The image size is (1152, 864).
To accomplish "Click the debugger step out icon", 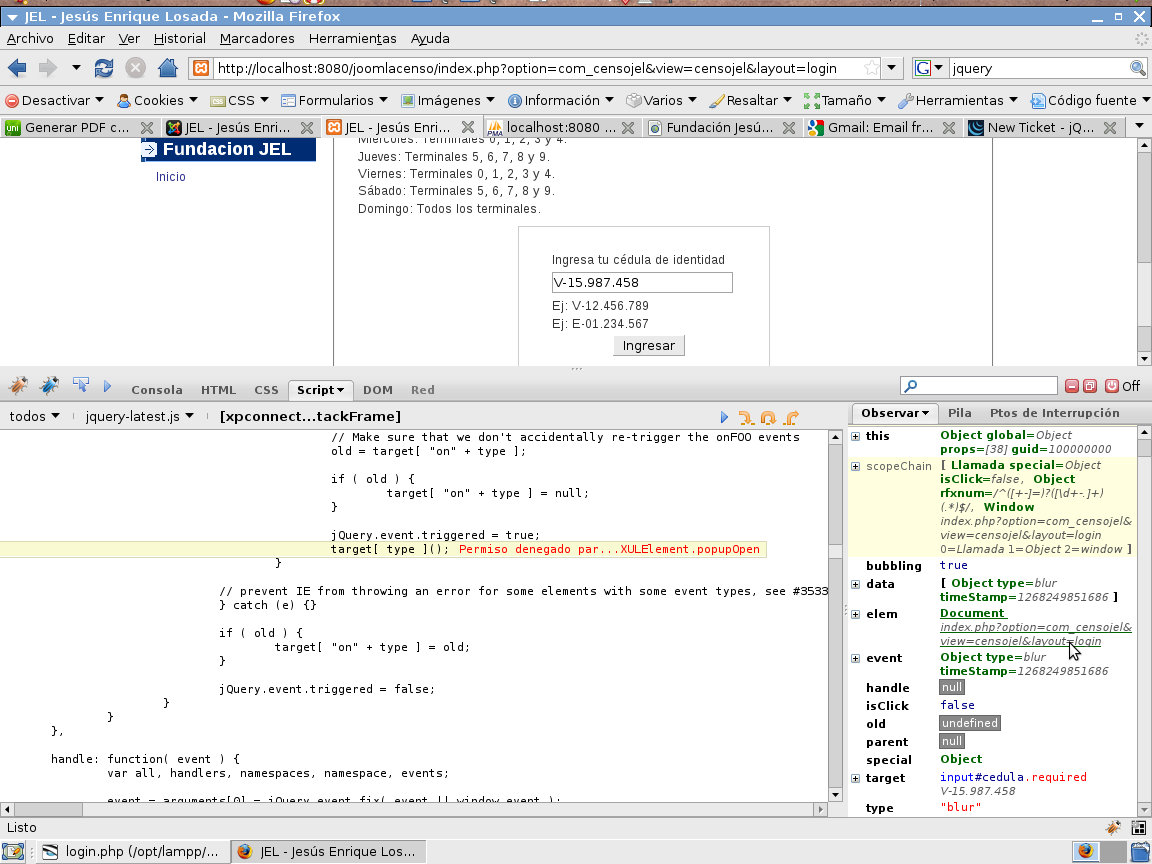I will (x=791, y=417).
